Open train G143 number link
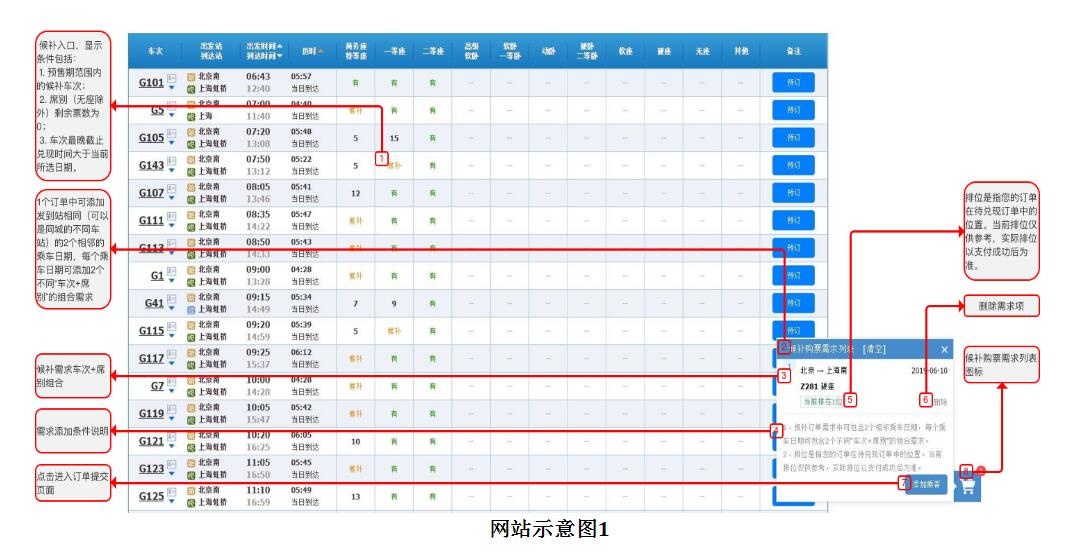The width and height of the screenshot is (1077, 560). click(151, 165)
